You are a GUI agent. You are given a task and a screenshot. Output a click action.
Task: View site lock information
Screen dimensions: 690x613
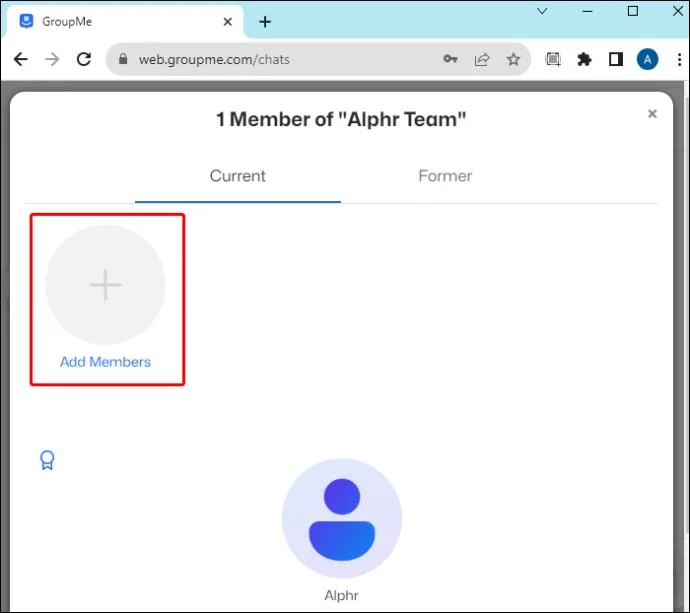click(x=123, y=59)
